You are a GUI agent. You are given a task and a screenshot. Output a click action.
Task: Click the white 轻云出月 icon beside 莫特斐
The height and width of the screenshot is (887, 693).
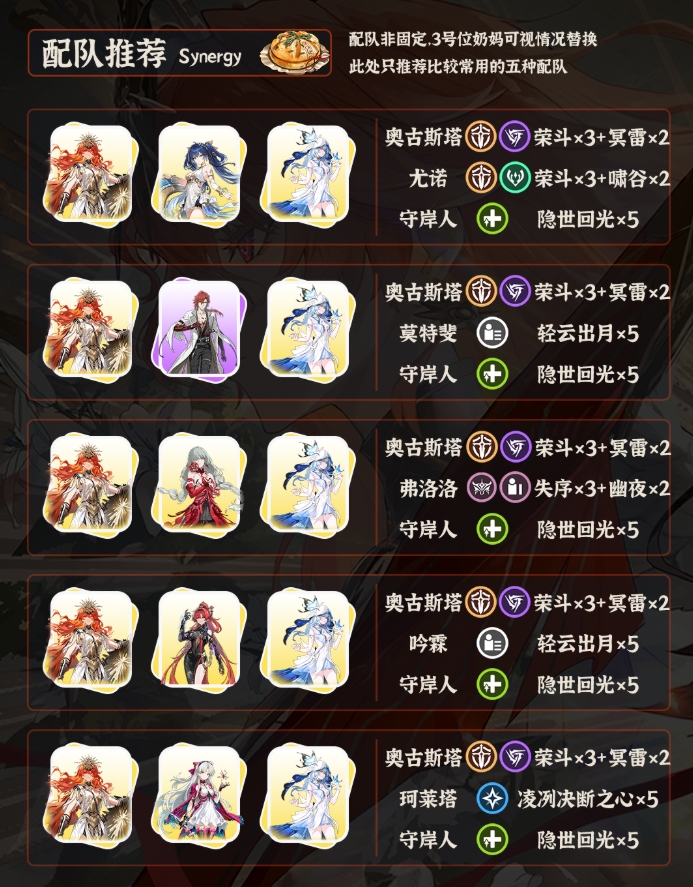(492, 333)
